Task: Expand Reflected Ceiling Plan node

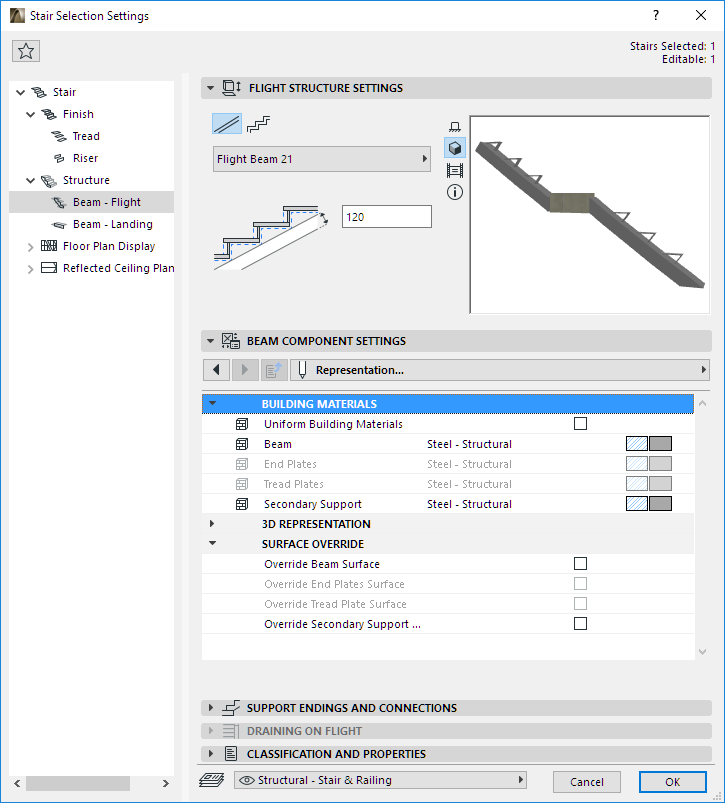Action: 31,269
